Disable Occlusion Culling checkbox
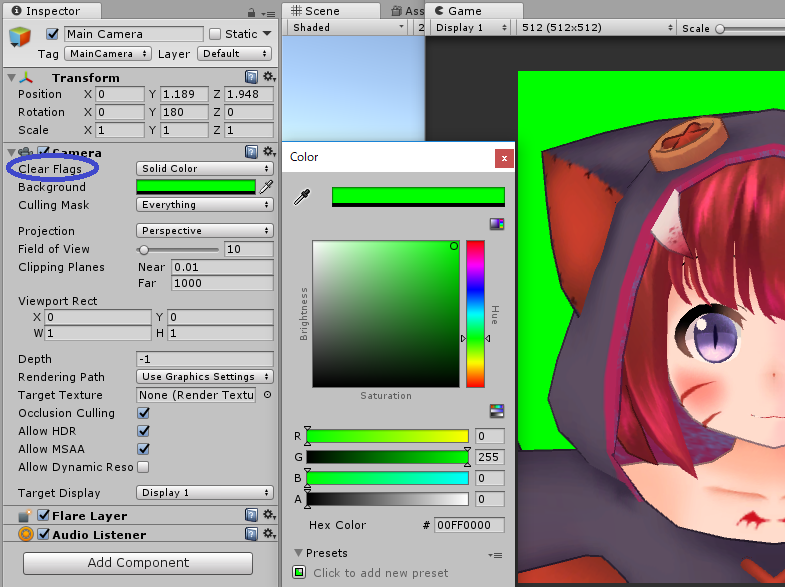Viewport: 785px width, 587px height. pyautogui.click(x=144, y=413)
